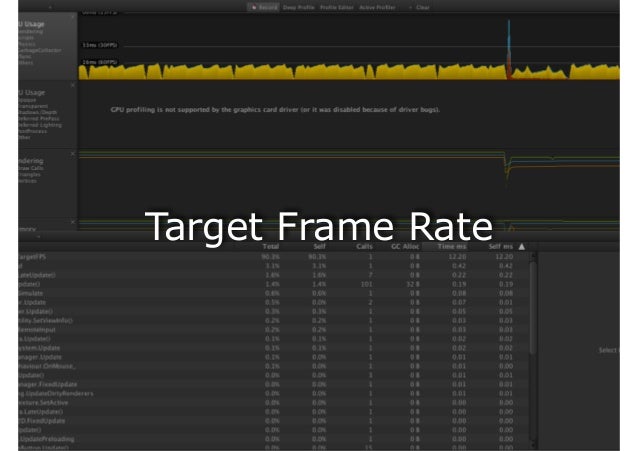Click the '32 B' GC Alloc cell
638x451 pixels.
[413, 284]
